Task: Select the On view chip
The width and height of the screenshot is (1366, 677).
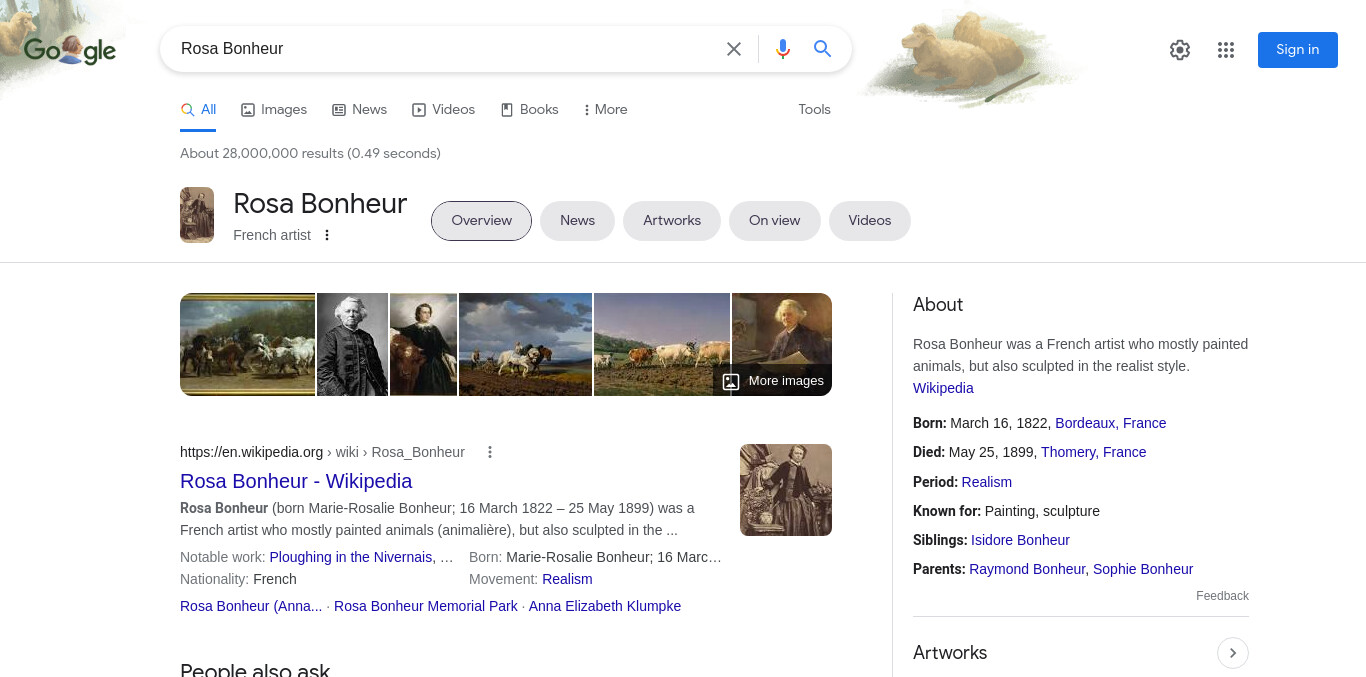Action: click(x=775, y=221)
